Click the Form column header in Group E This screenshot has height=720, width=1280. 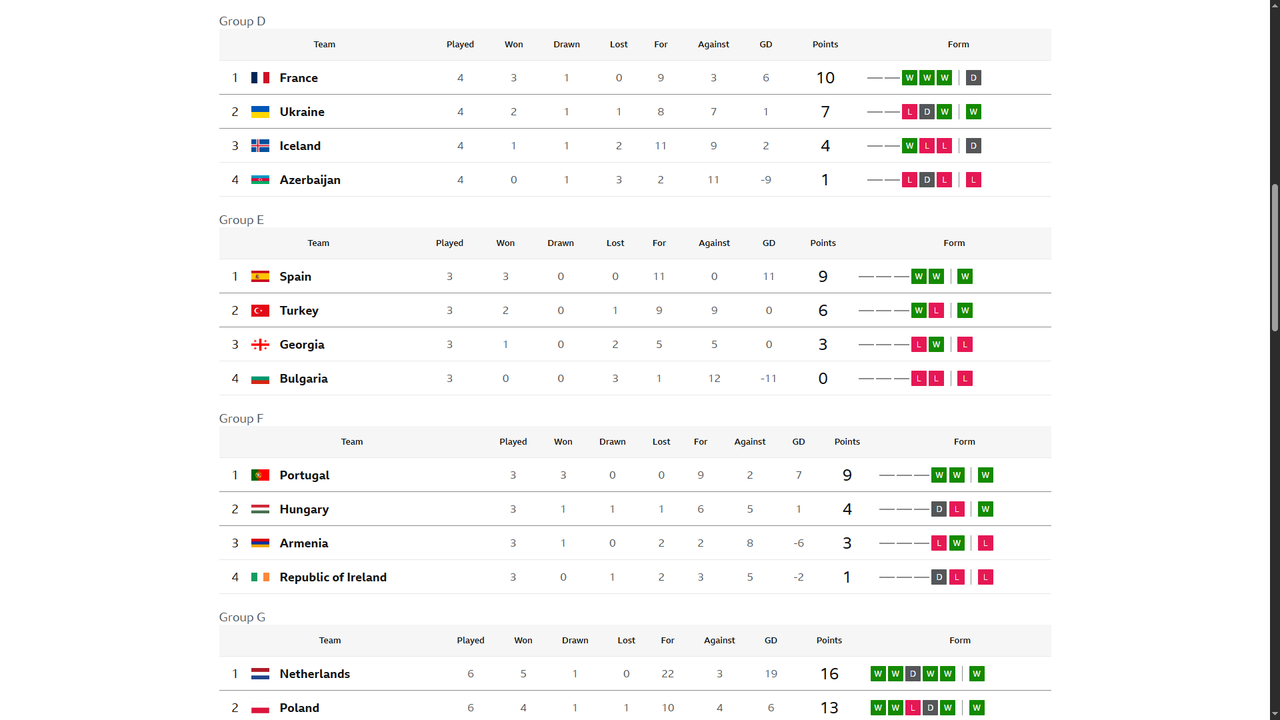pyautogui.click(x=954, y=244)
